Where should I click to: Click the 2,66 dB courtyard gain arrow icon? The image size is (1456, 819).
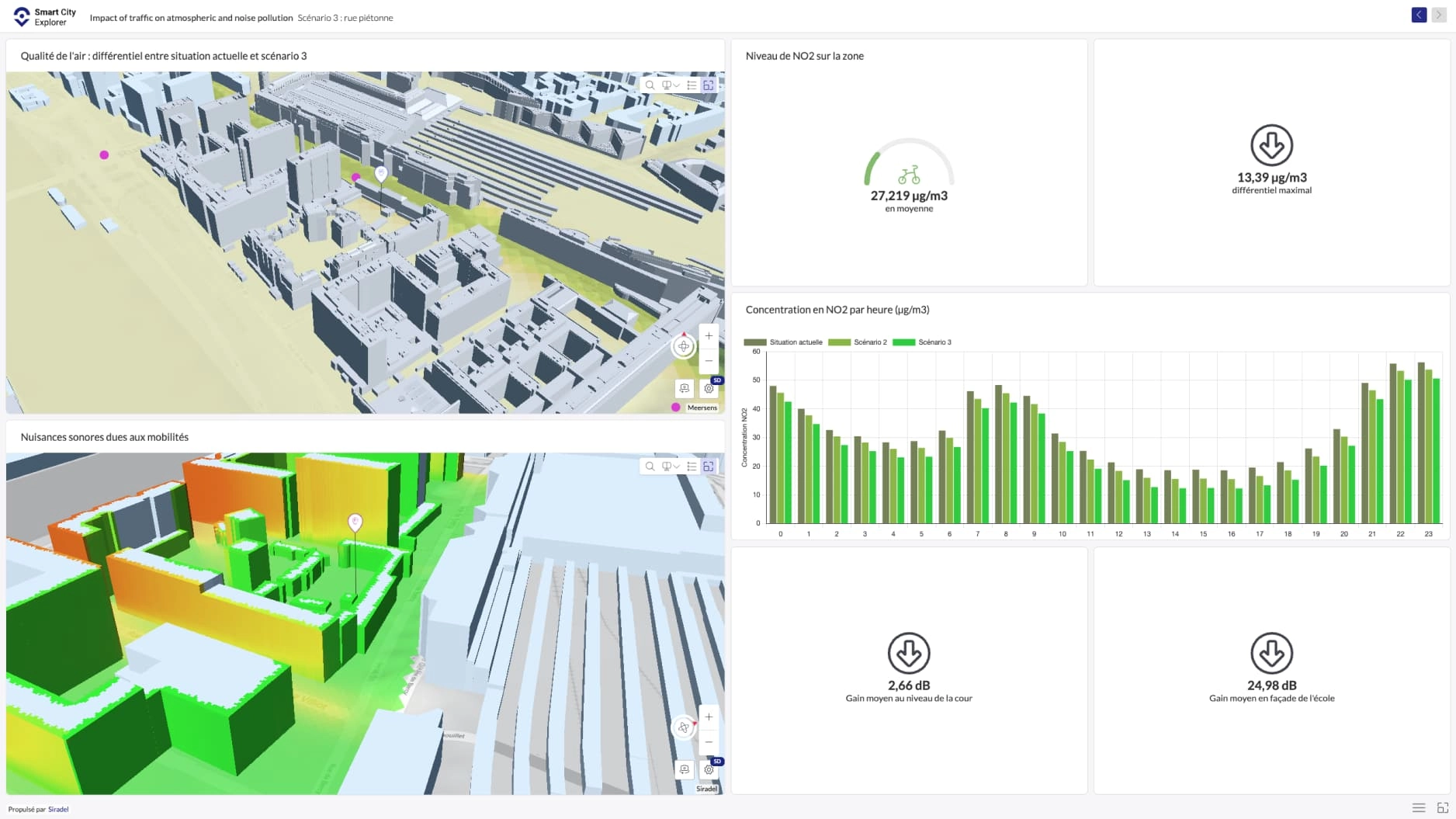coord(909,653)
